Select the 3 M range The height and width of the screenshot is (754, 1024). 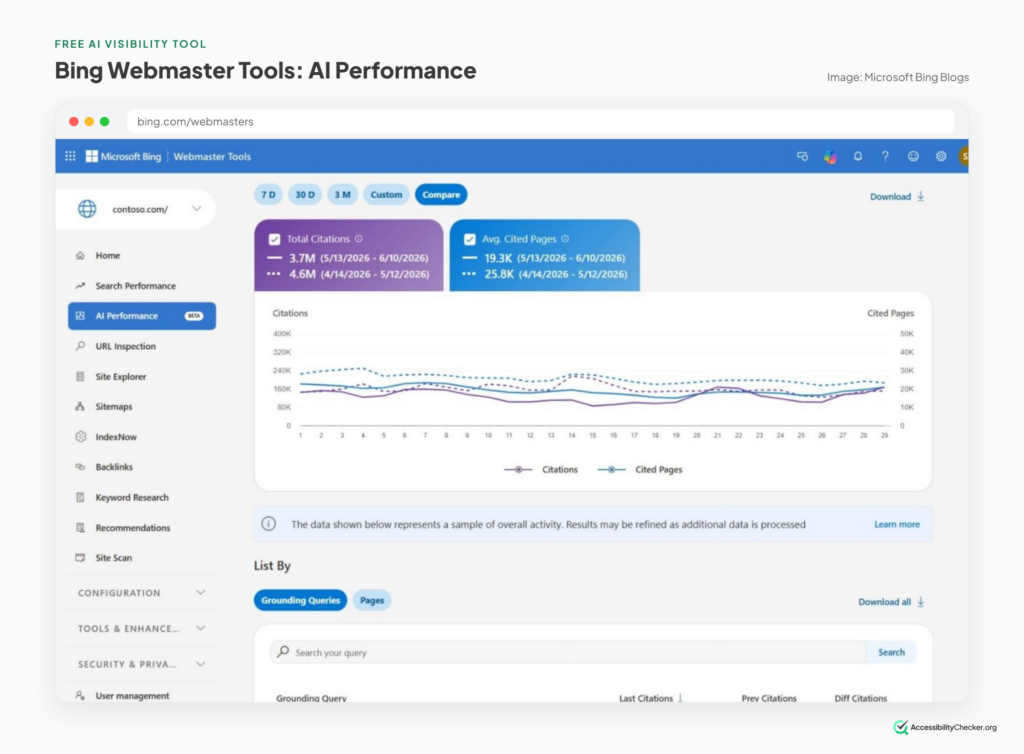[342, 195]
